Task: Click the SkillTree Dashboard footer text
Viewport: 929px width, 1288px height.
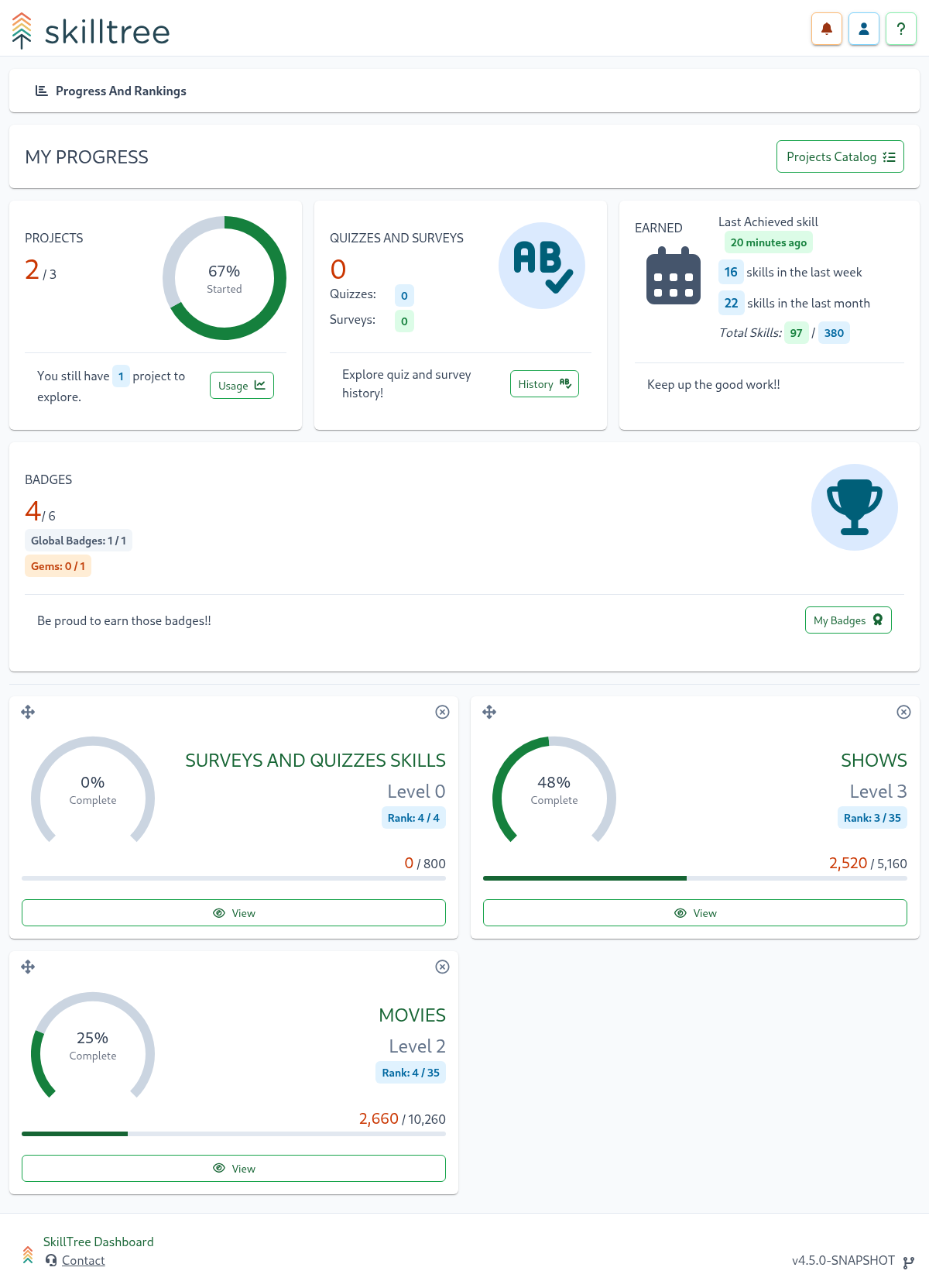Action: pyautogui.click(x=98, y=1242)
